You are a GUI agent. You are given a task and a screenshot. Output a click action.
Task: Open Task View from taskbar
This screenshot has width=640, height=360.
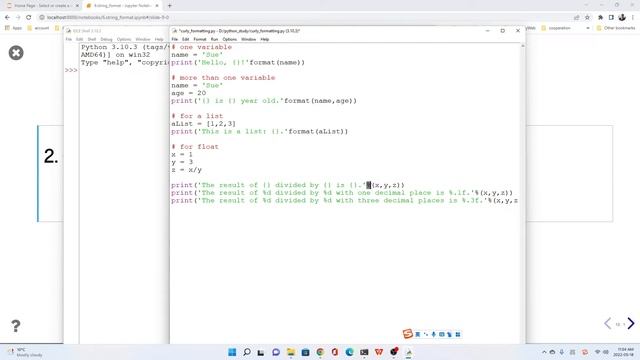[x=261, y=352]
